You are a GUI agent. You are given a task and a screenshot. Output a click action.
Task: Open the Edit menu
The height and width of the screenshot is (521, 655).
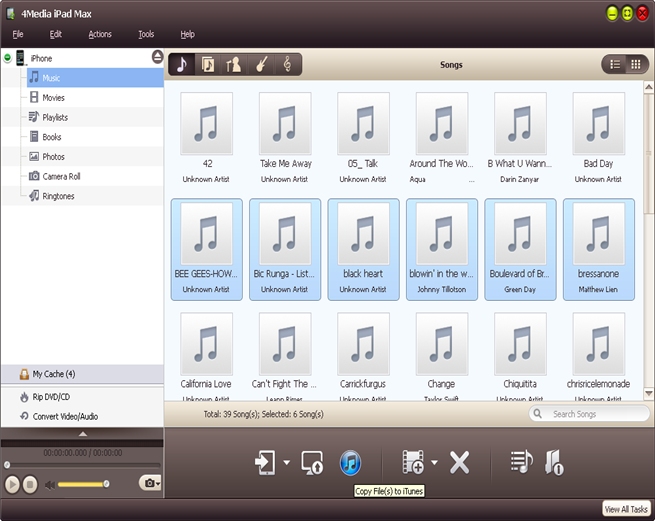(56, 34)
